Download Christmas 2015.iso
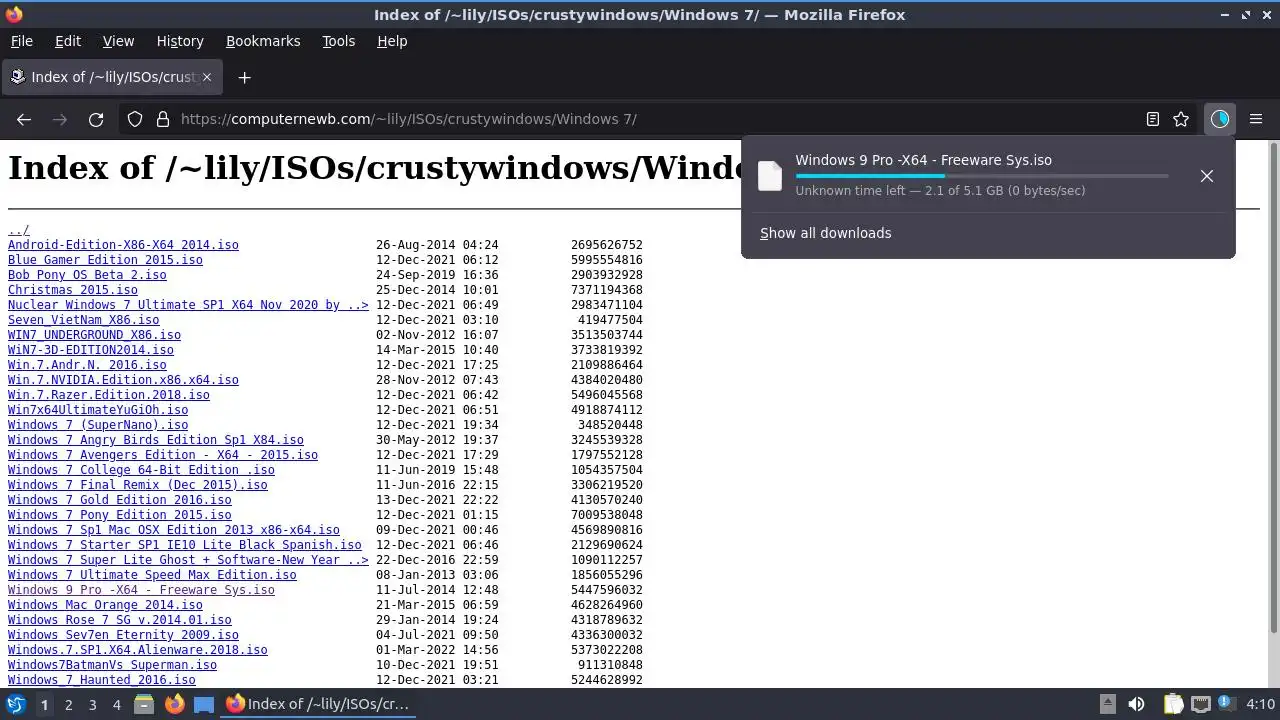 point(73,290)
